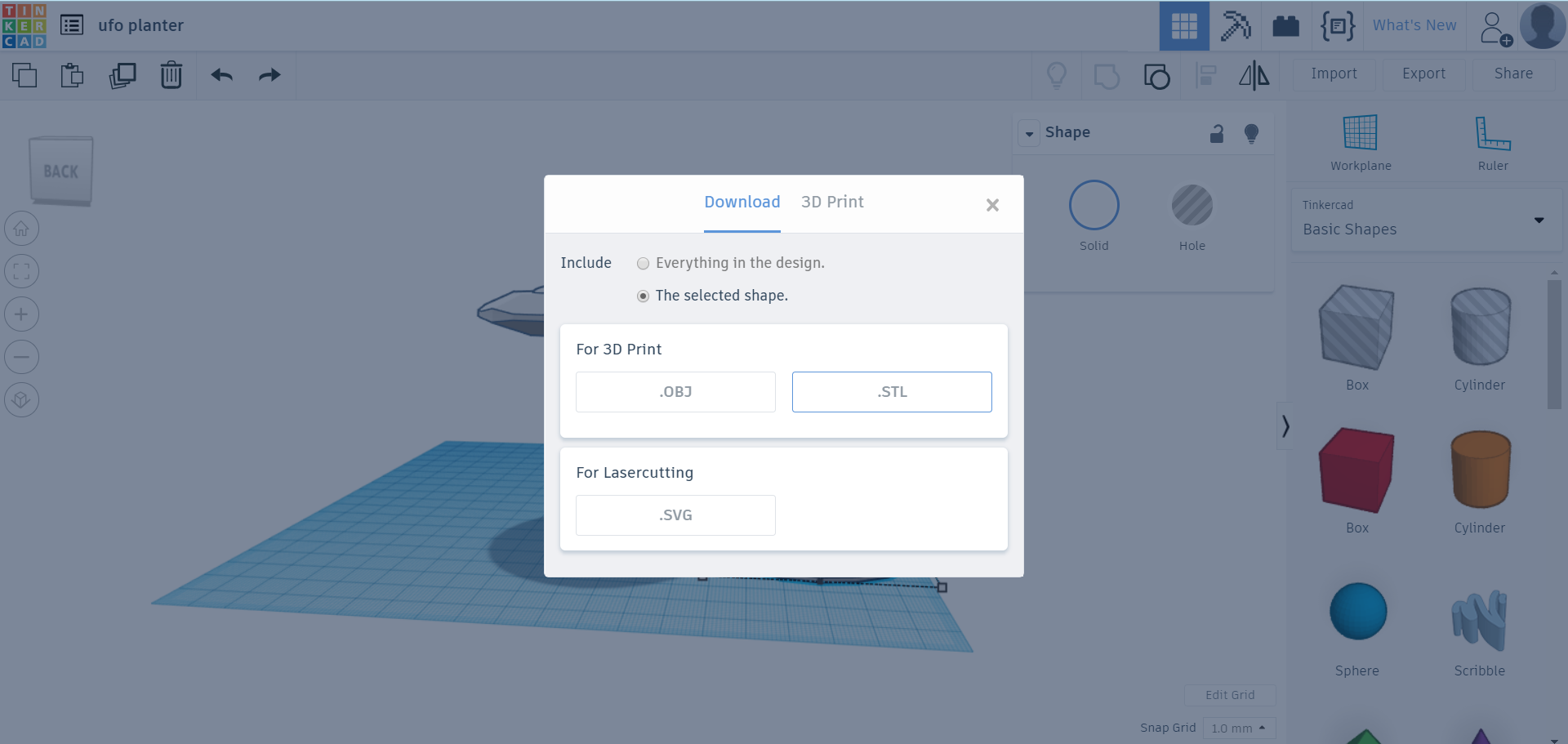Click the Copy toolbar icon
Screen dimensions: 1568x744
click(24, 75)
